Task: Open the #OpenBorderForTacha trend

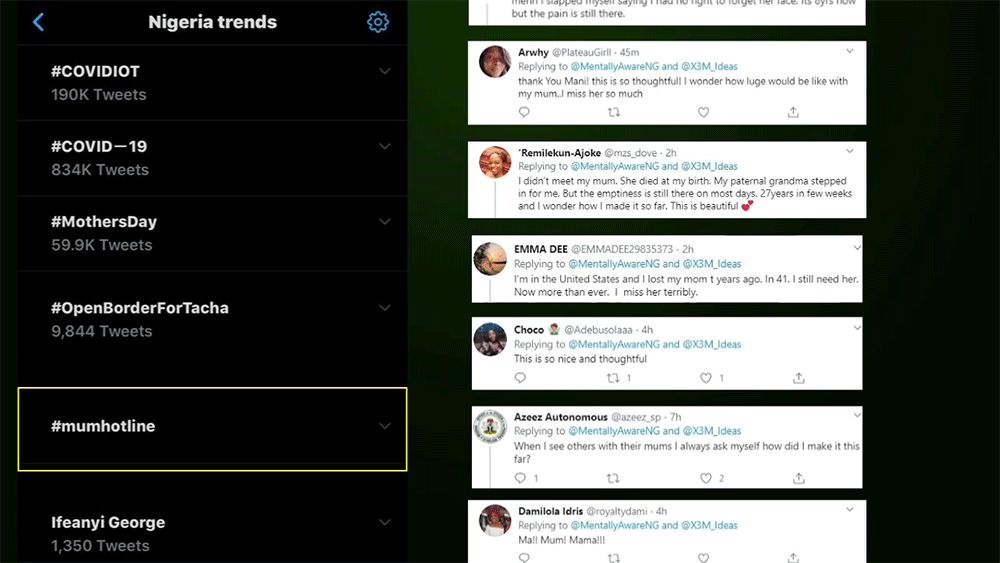Action: [212, 319]
